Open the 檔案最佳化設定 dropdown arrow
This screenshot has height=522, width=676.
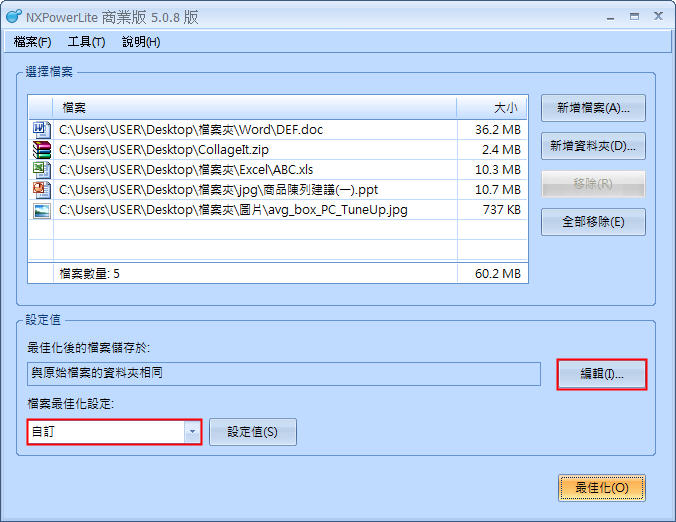pyautogui.click(x=191, y=432)
